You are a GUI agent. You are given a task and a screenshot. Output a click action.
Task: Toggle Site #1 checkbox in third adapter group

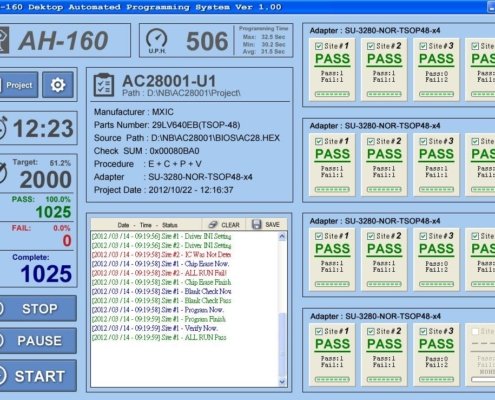pos(319,236)
